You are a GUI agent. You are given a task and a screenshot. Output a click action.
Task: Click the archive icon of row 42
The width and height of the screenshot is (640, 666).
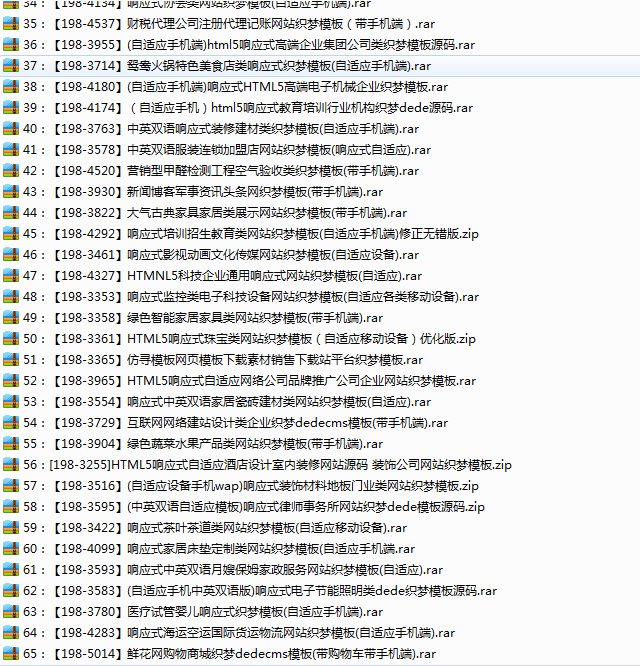11,171
